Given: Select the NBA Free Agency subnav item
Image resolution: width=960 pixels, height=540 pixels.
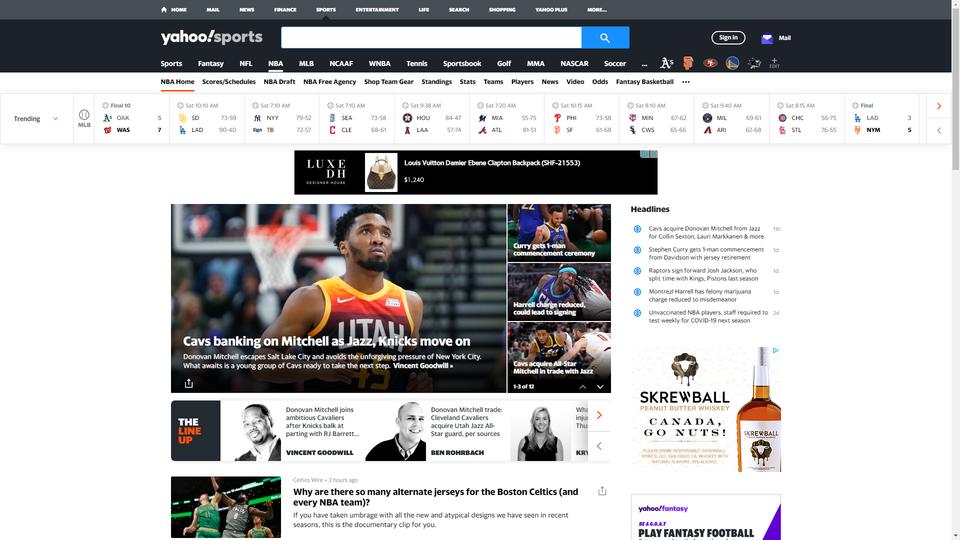Looking at the screenshot, I should coord(329,81).
